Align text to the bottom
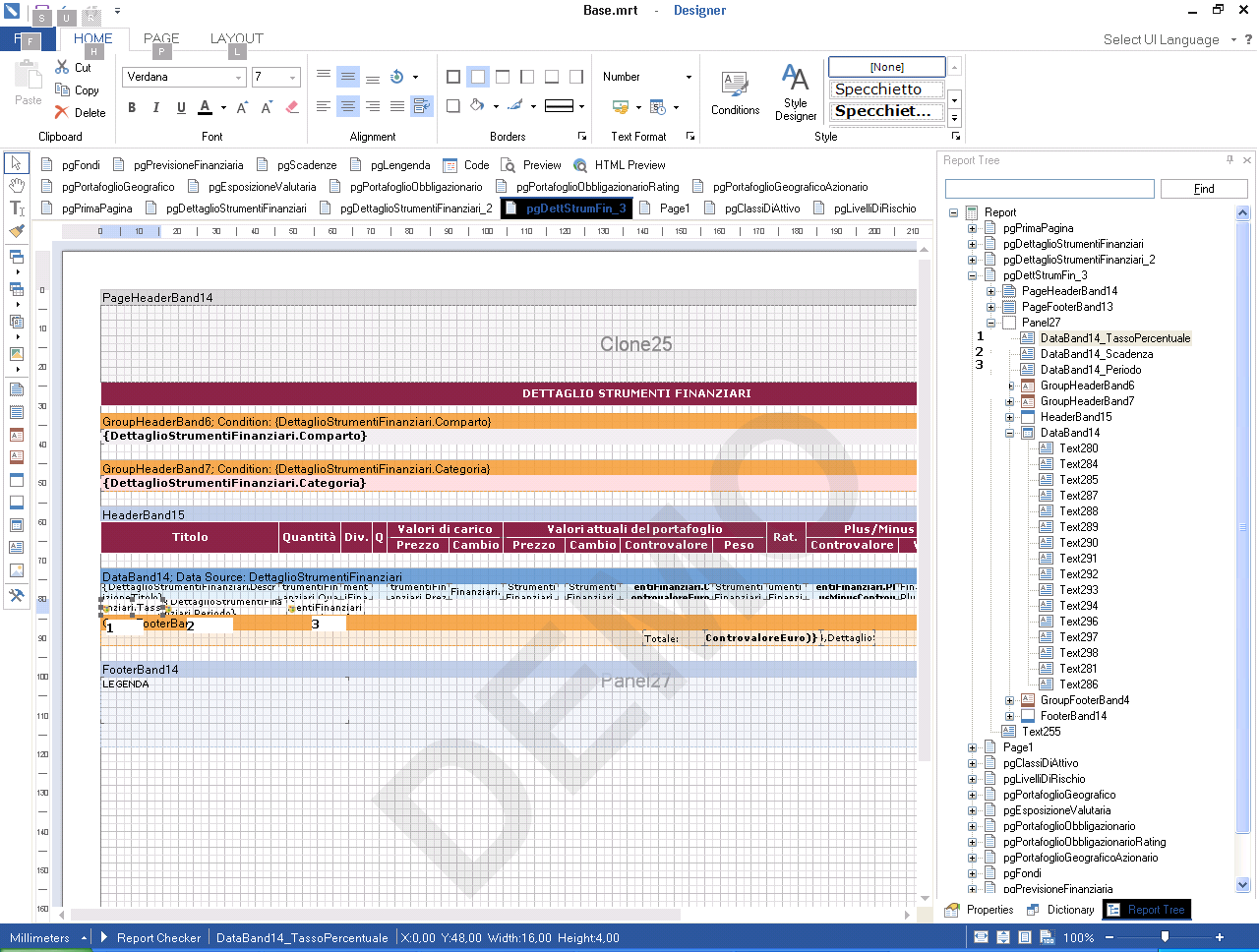 [x=373, y=77]
